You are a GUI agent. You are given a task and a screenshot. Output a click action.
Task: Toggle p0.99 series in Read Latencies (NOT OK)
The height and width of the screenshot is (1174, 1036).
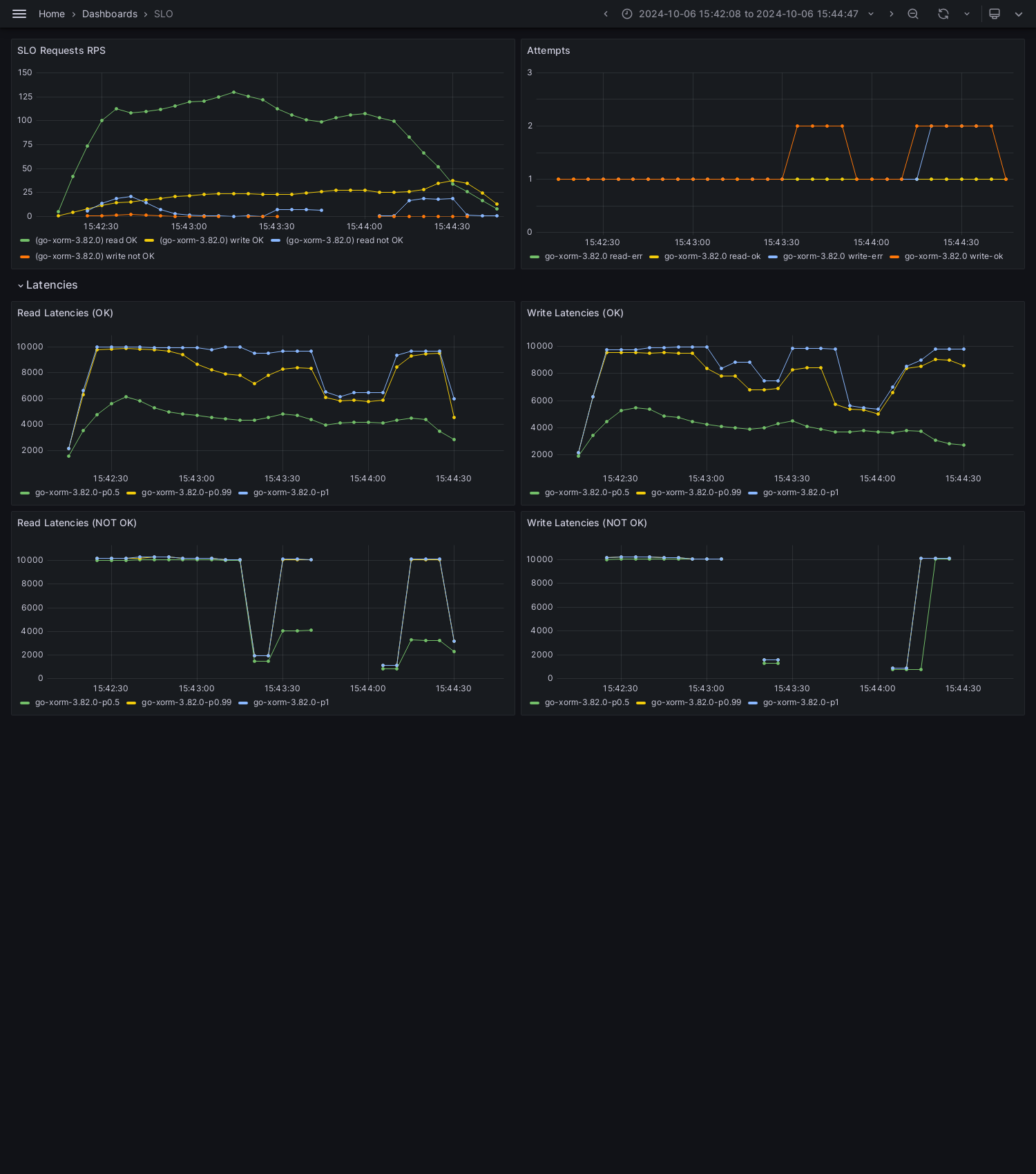pos(186,702)
